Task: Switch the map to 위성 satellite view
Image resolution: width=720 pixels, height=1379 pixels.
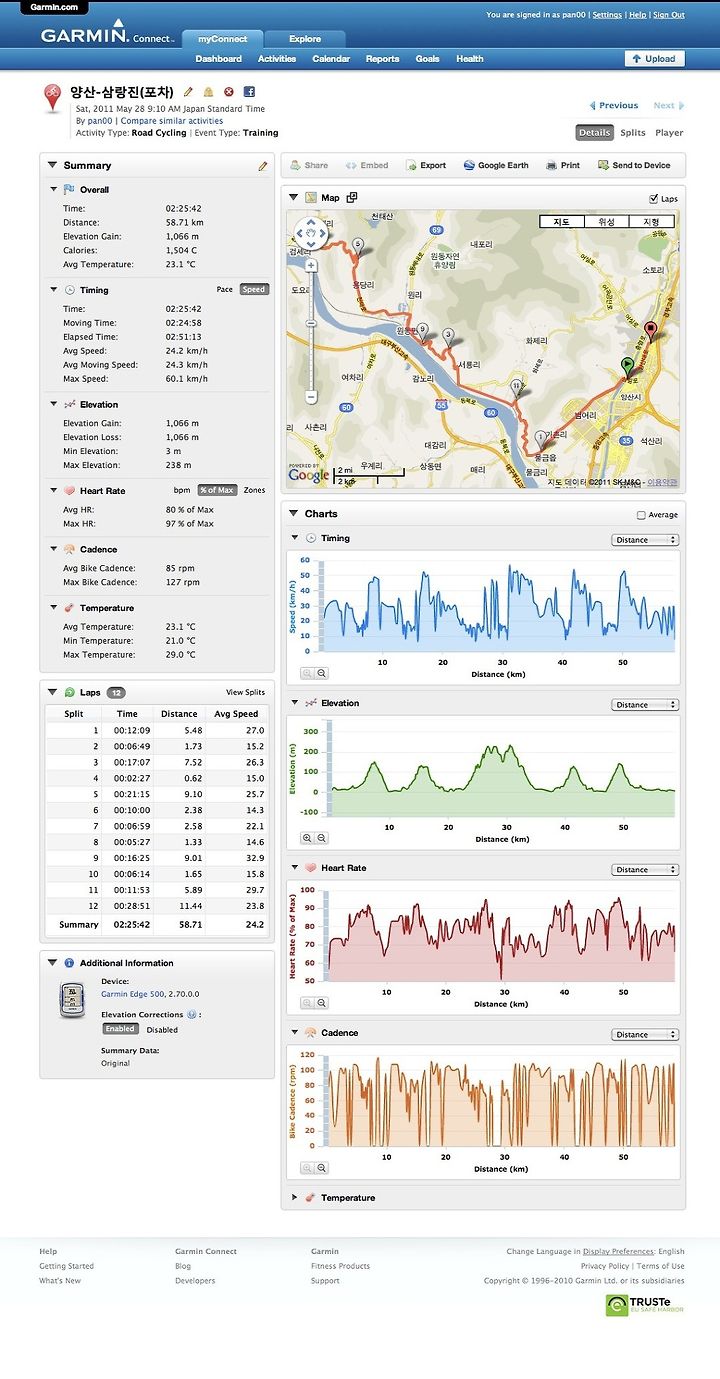Action: point(606,222)
